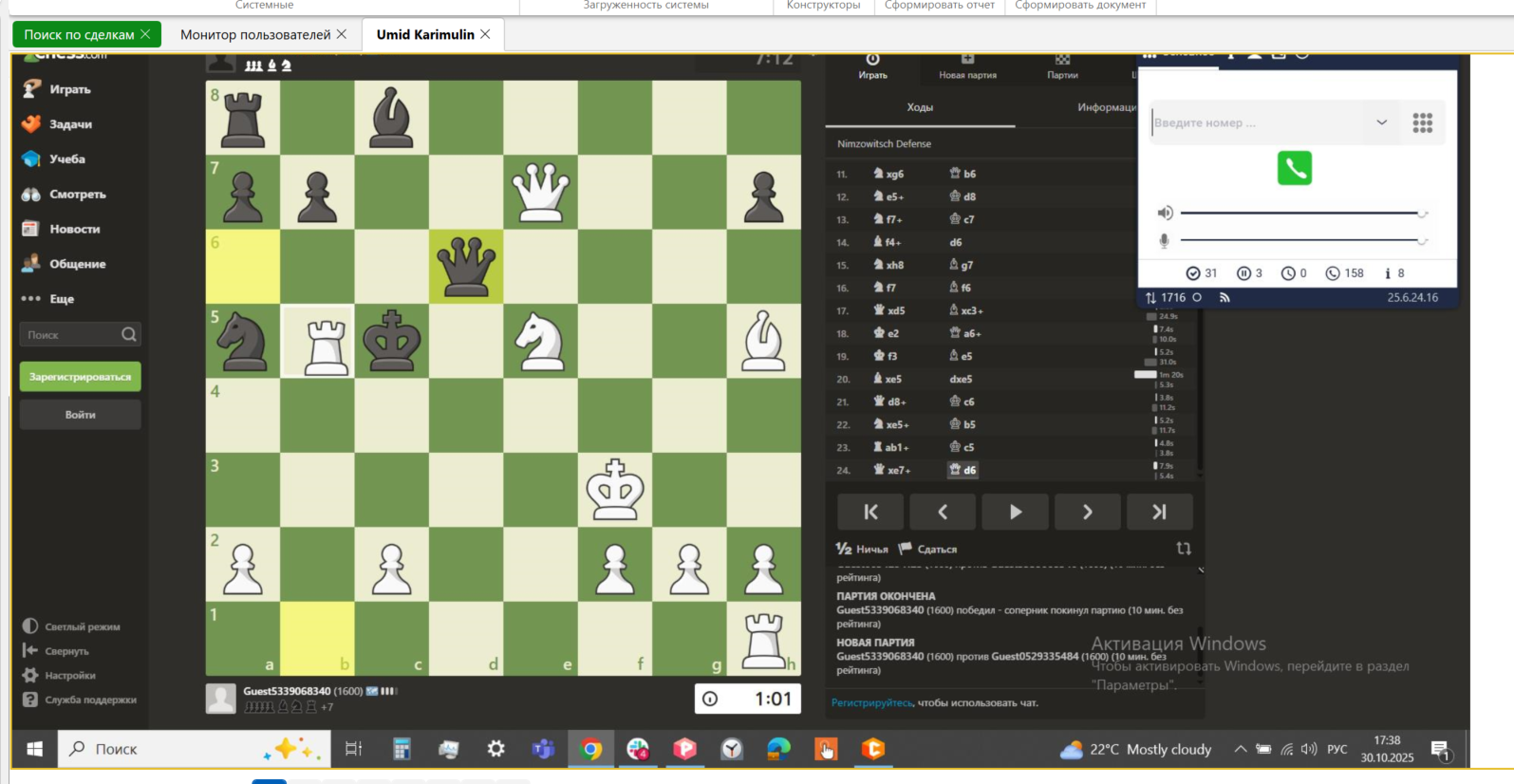
Task: Close the Монитор пользователей tab
Action: 342,34
